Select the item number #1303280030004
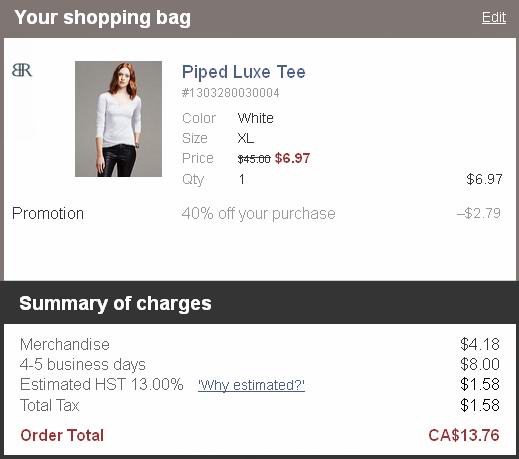This screenshot has height=459, width=519. pyautogui.click(x=230, y=93)
